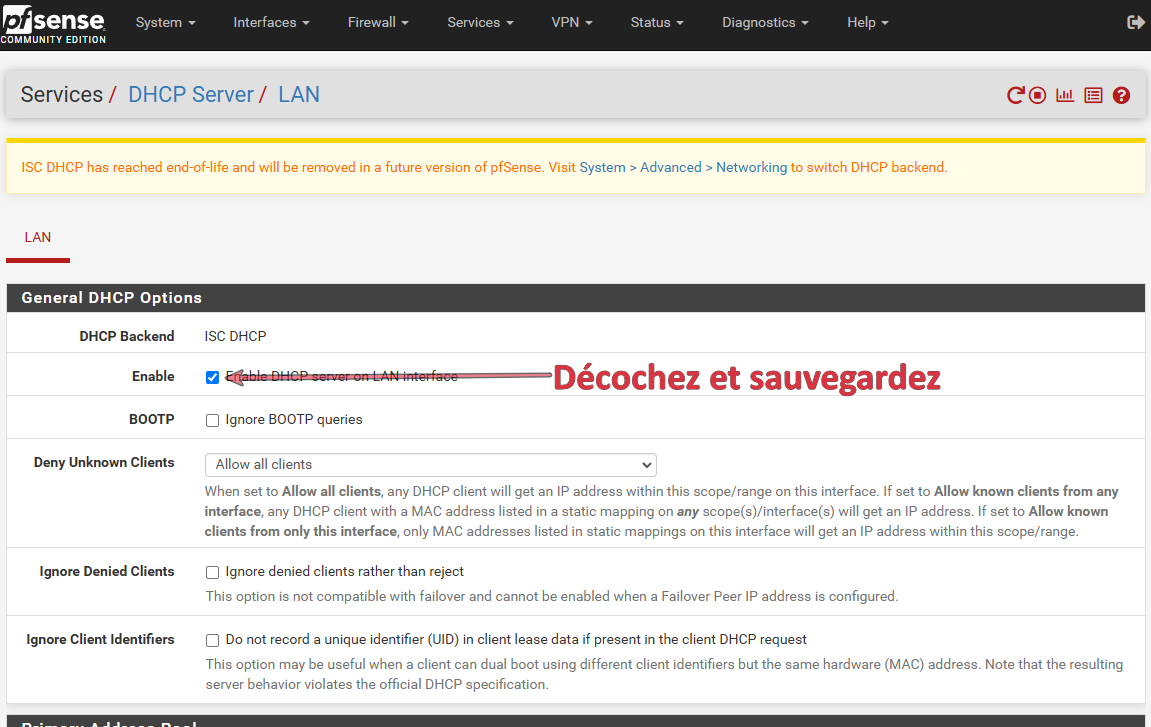Select the LAN tab

point(38,238)
